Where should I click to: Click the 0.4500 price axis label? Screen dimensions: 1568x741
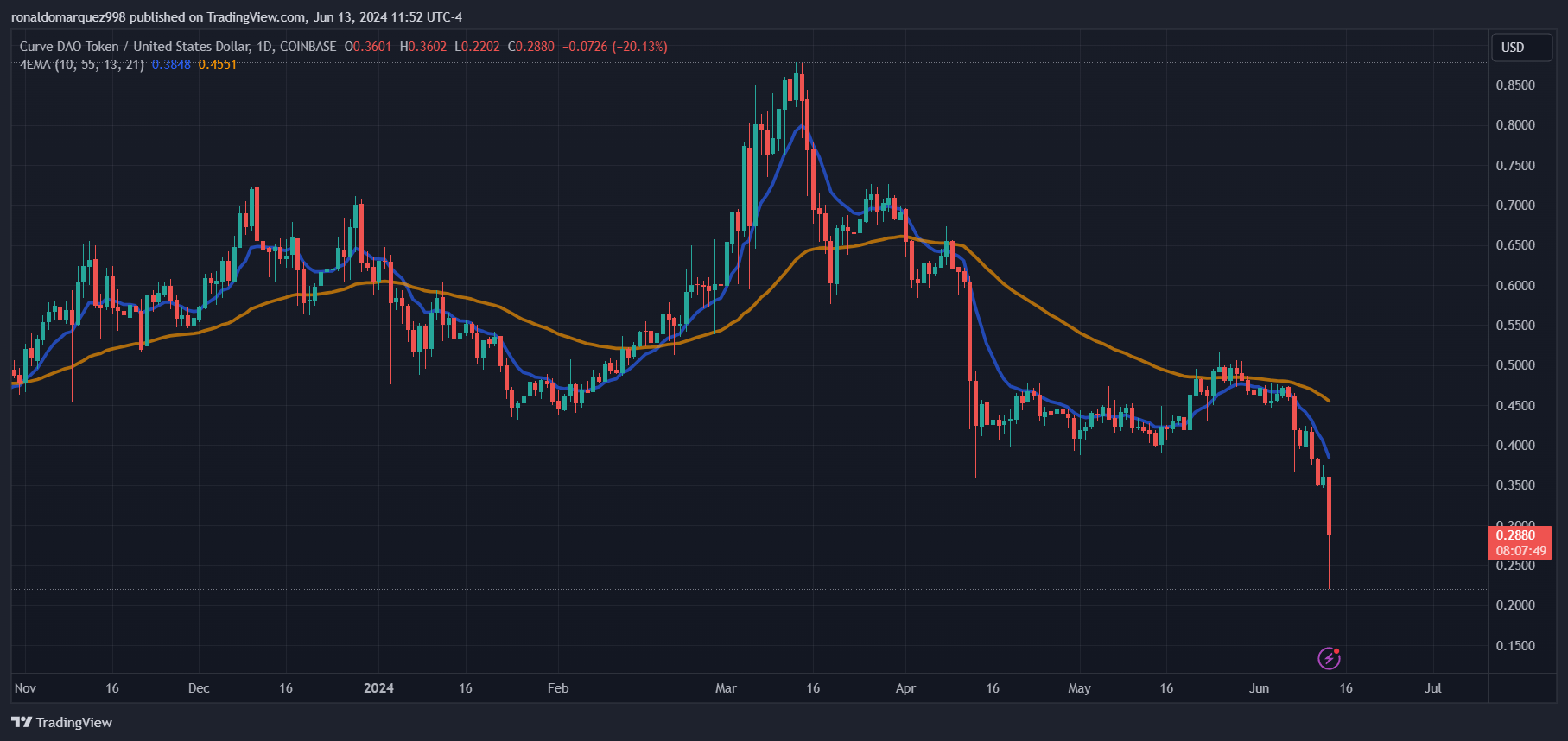[1515, 406]
